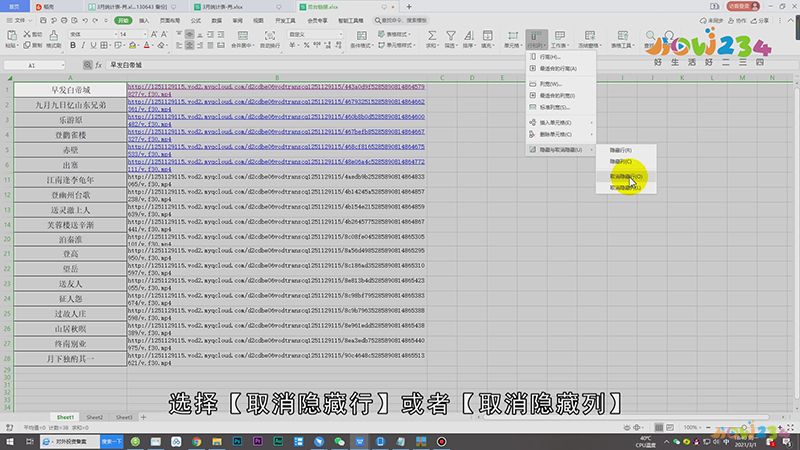
Task: Click the Worksheet icon
Action: click(560, 36)
